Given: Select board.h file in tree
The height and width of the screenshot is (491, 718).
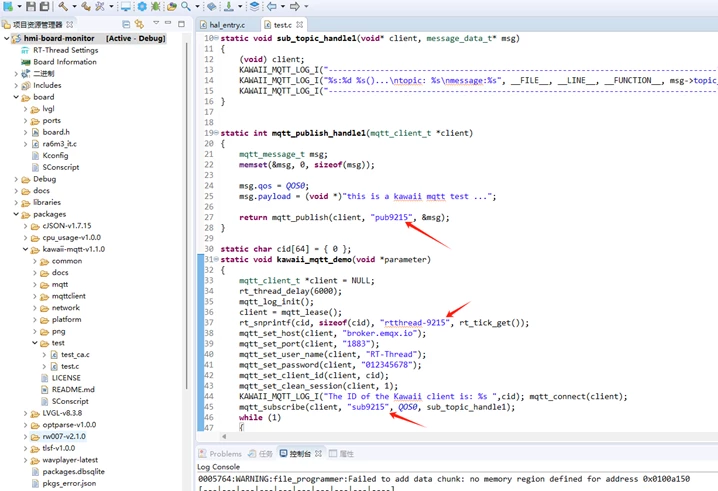Looking at the screenshot, I should [x=50, y=132].
